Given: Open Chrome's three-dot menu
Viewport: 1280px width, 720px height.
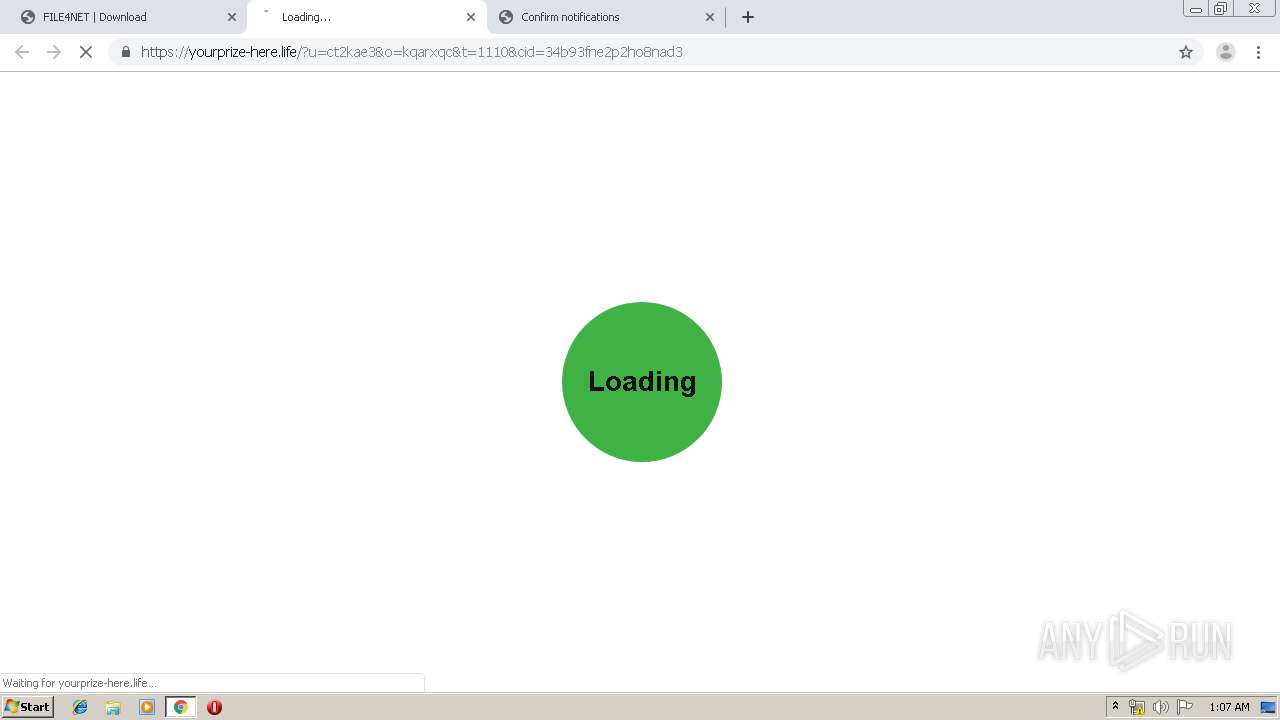Looking at the screenshot, I should (1258, 52).
